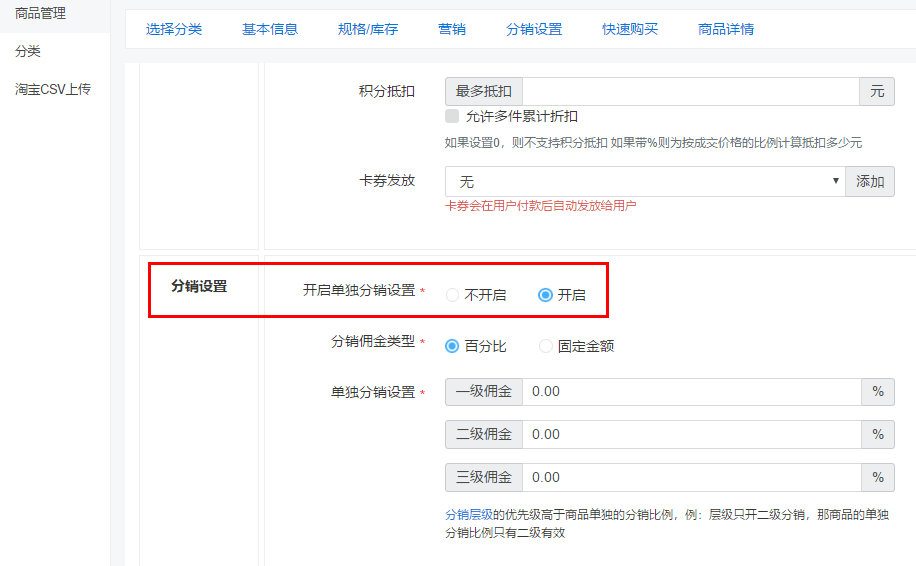Open 分类 in the sidebar menu
Viewport: 916px width, 566px height.
(x=28, y=51)
